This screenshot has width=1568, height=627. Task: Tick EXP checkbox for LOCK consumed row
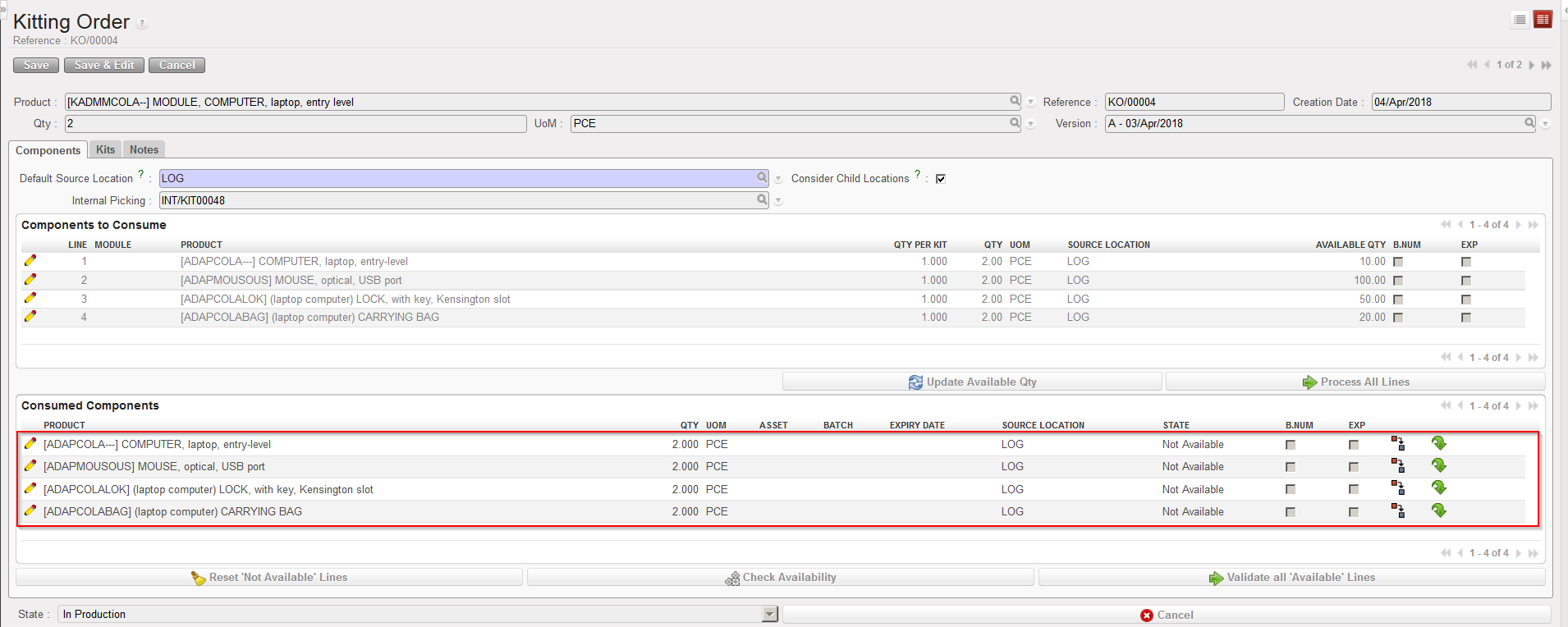(x=1354, y=489)
